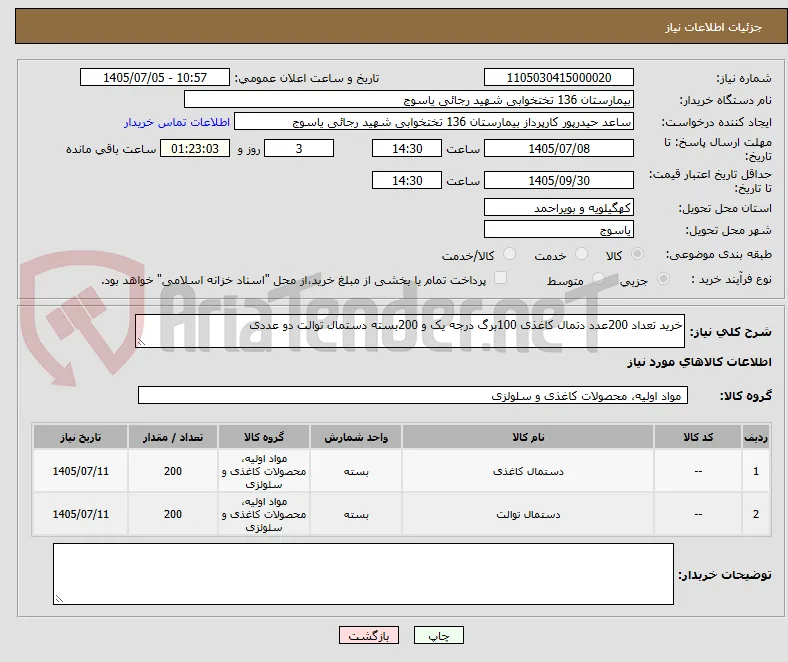Click unit بسته in دستمال کاغذی row

(356, 471)
